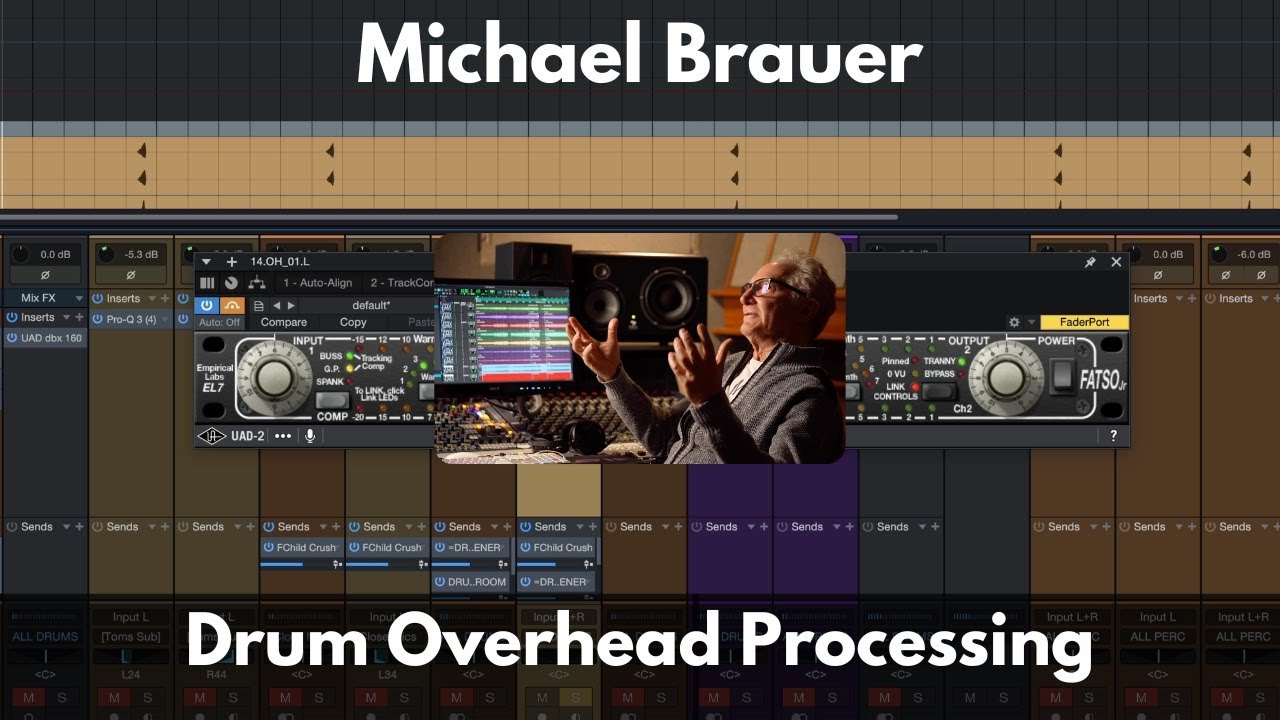This screenshot has height=720, width=1280.
Task: Click the send level bar under DRU..ROOM
Action: (x=471, y=598)
